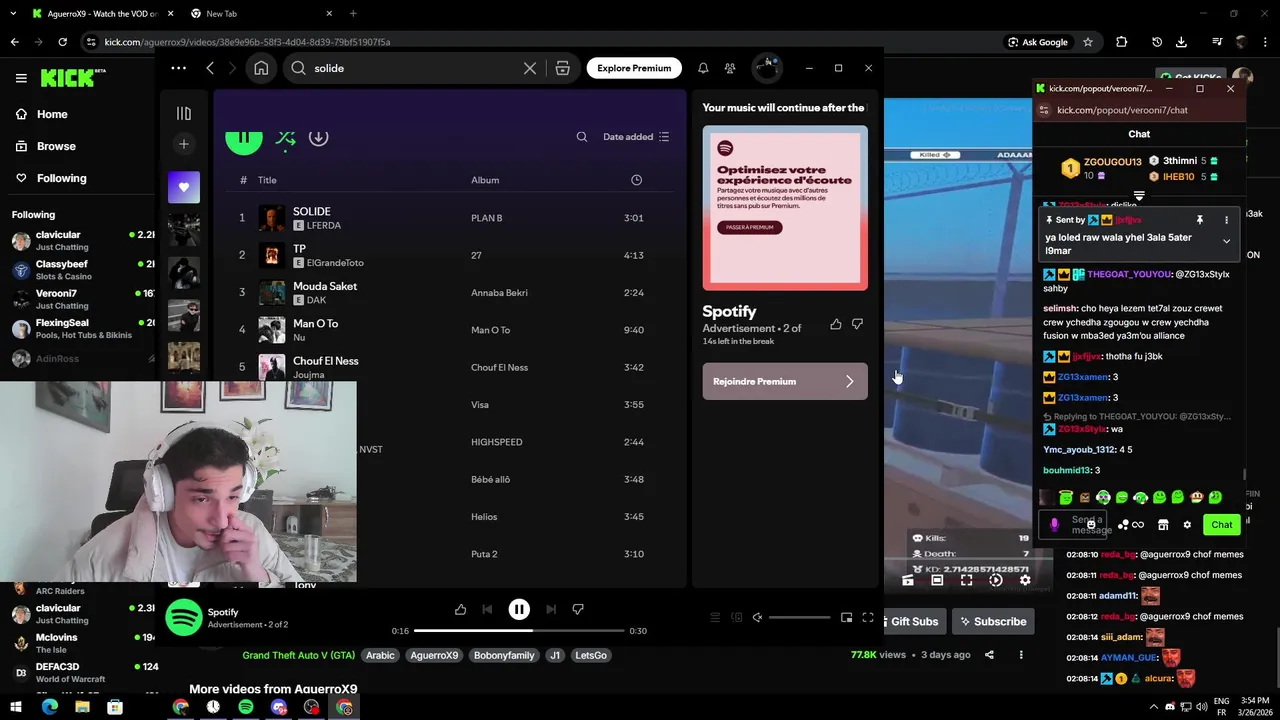
Task: Open Kick Following sidebar item
Action: 51,178
